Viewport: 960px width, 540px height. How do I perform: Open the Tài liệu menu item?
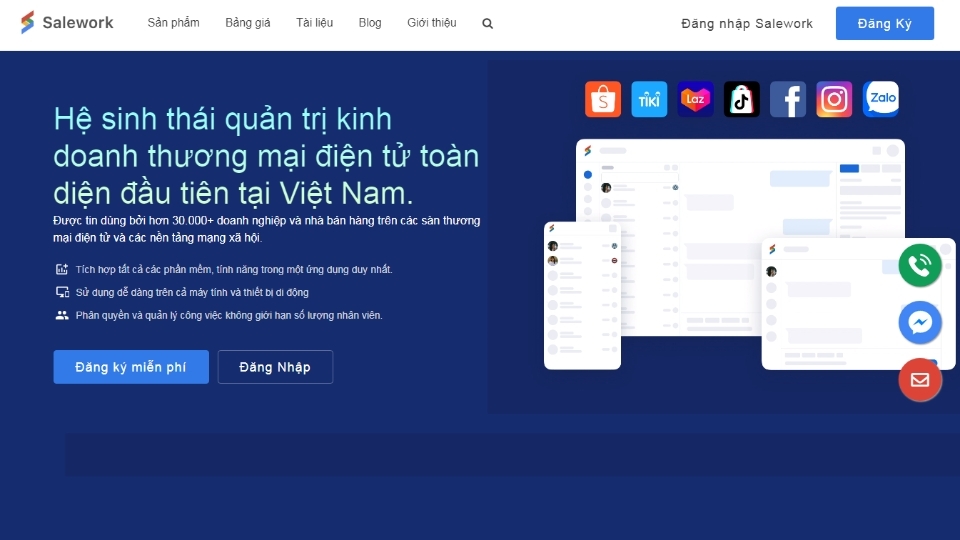(314, 23)
